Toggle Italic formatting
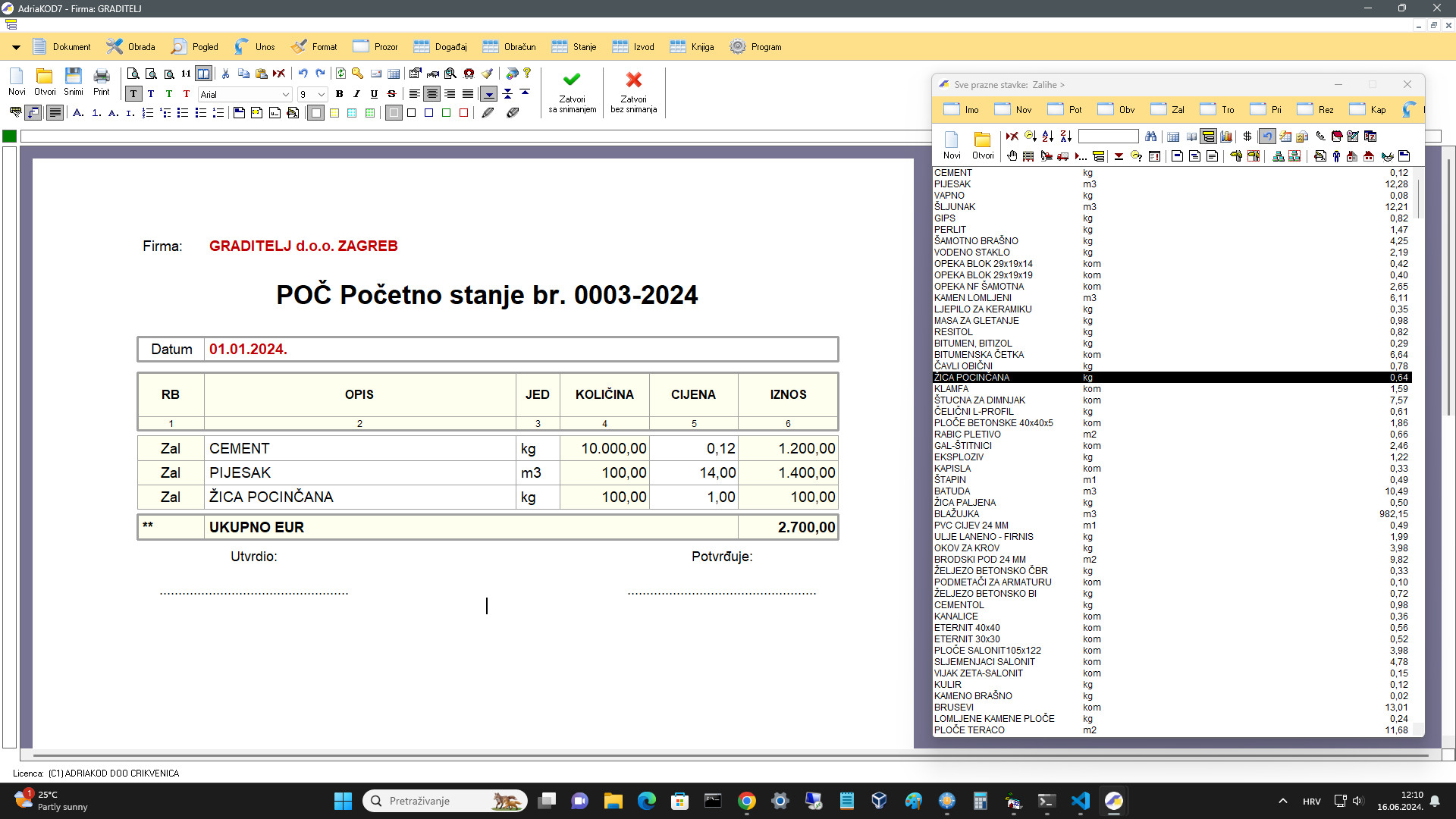Screen dimensions: 1456x819 356,94
